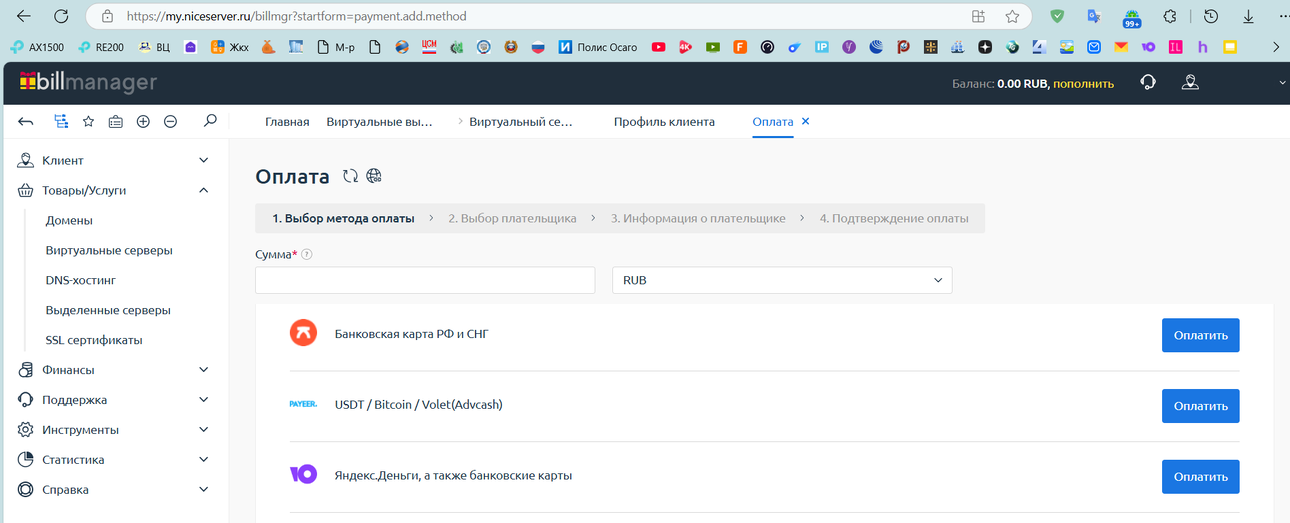Click the browser back arrow
The height and width of the screenshot is (523, 1290).
click(24, 17)
